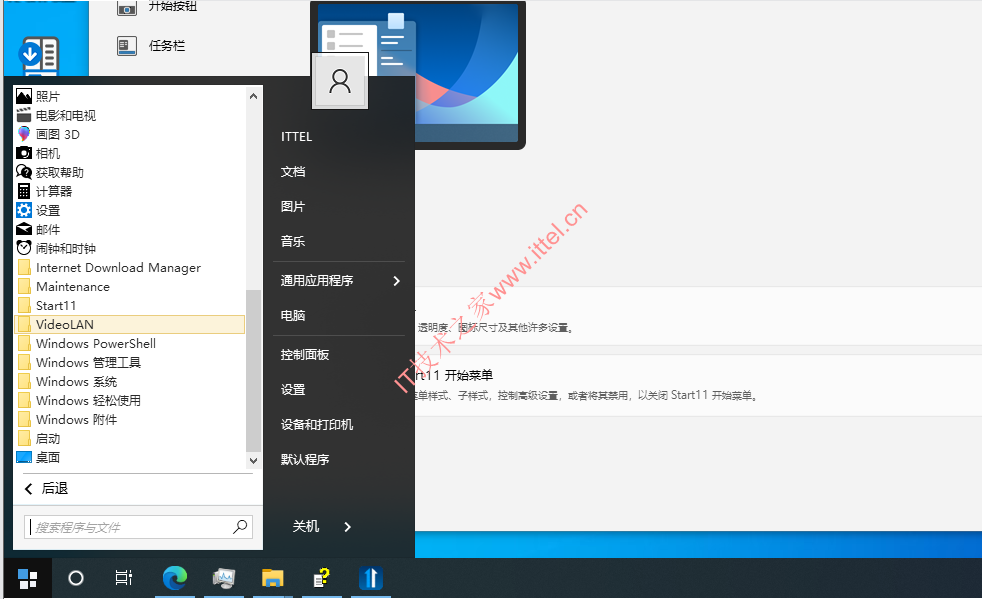Click 后退 to go back
The height and width of the screenshot is (599, 982).
(x=46, y=488)
